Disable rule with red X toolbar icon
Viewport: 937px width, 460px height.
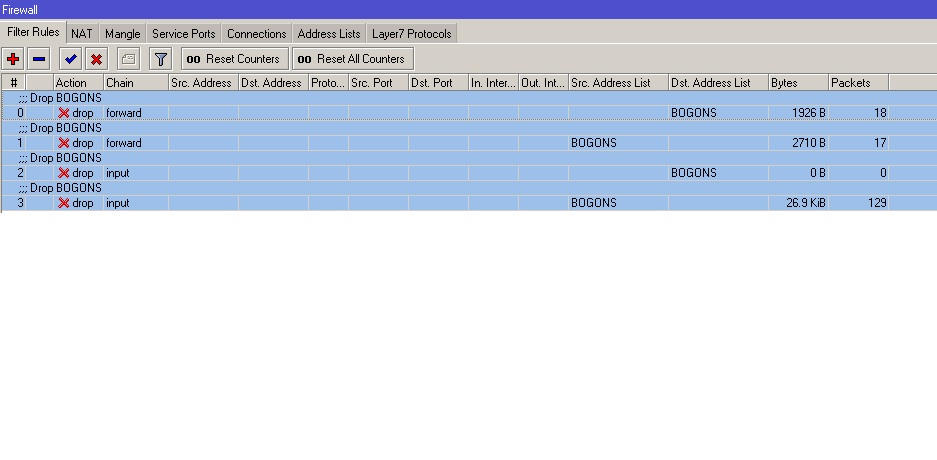96,59
